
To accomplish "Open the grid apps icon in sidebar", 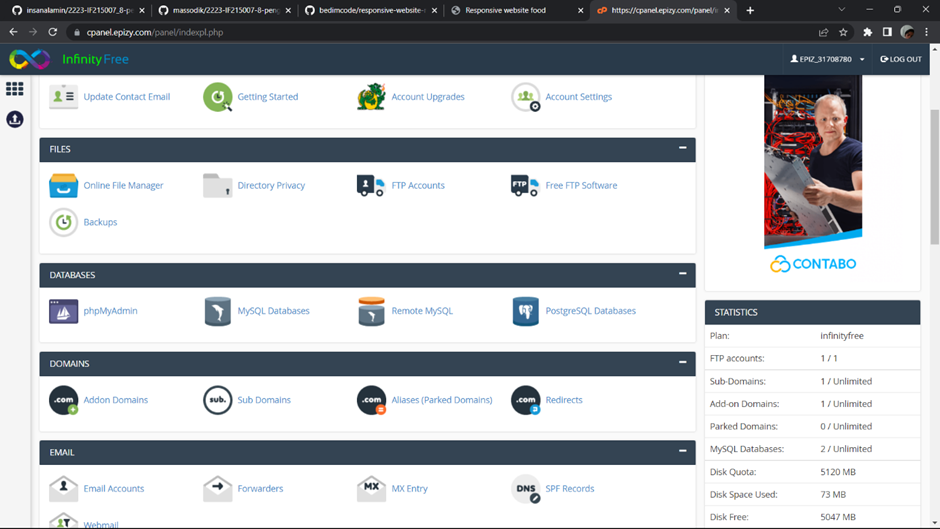I will pos(14,89).
